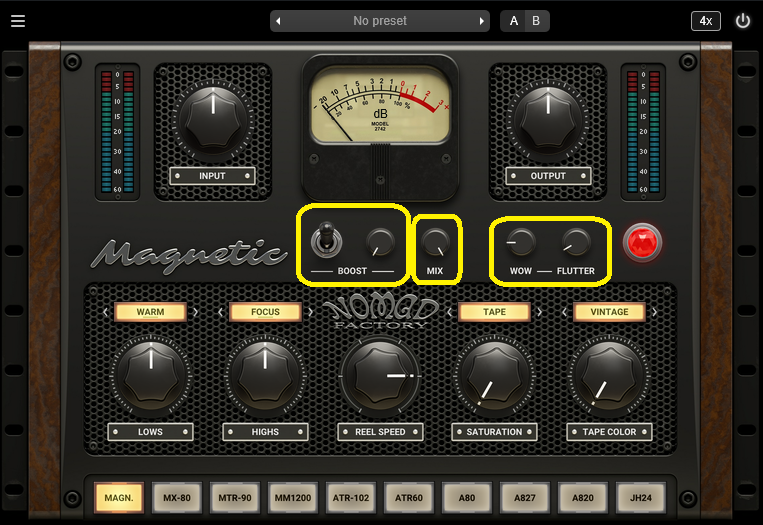Image resolution: width=763 pixels, height=525 pixels.
Task: Click the REEL SPEED knob
Action: pos(380,376)
